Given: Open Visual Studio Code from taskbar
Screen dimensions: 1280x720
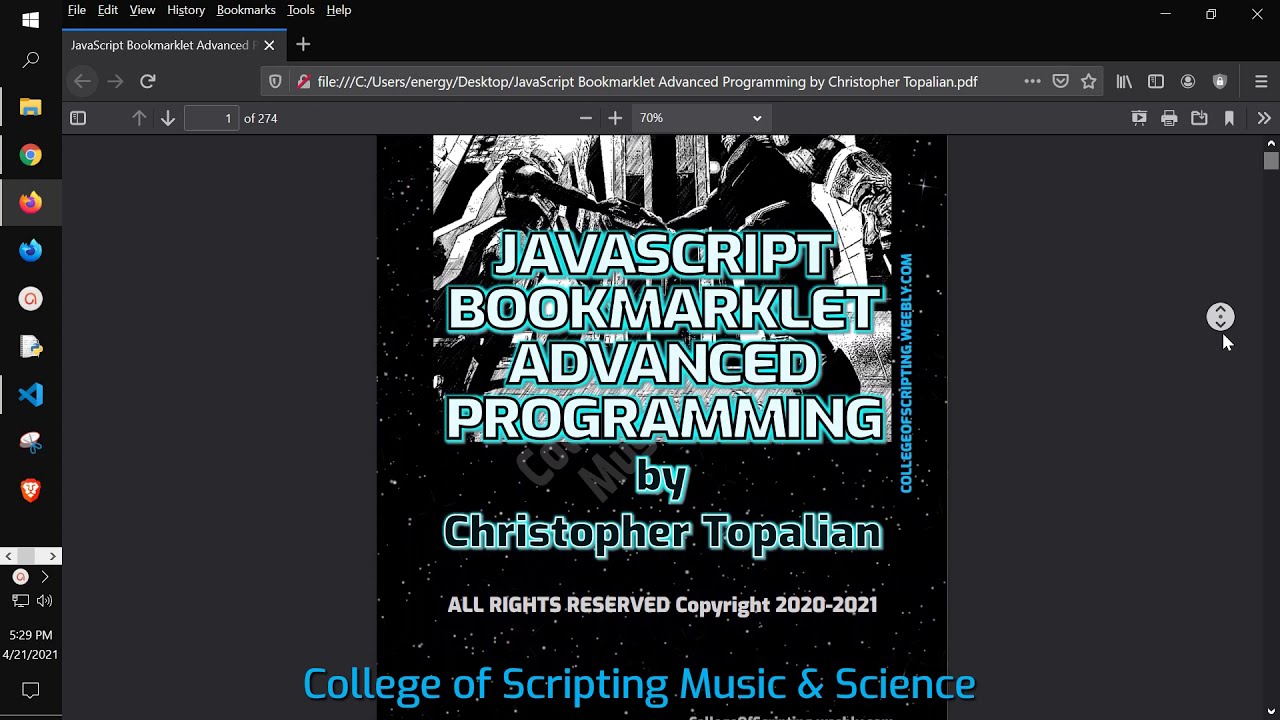Looking at the screenshot, I should 31,395.
